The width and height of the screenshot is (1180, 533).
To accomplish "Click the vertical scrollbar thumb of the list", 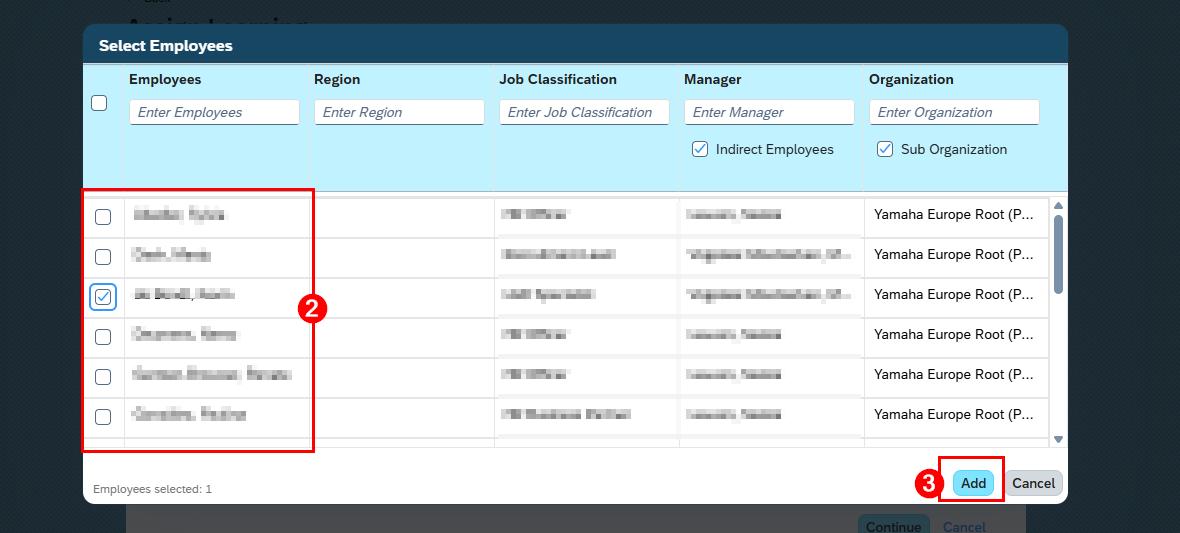I will pyautogui.click(x=1058, y=254).
